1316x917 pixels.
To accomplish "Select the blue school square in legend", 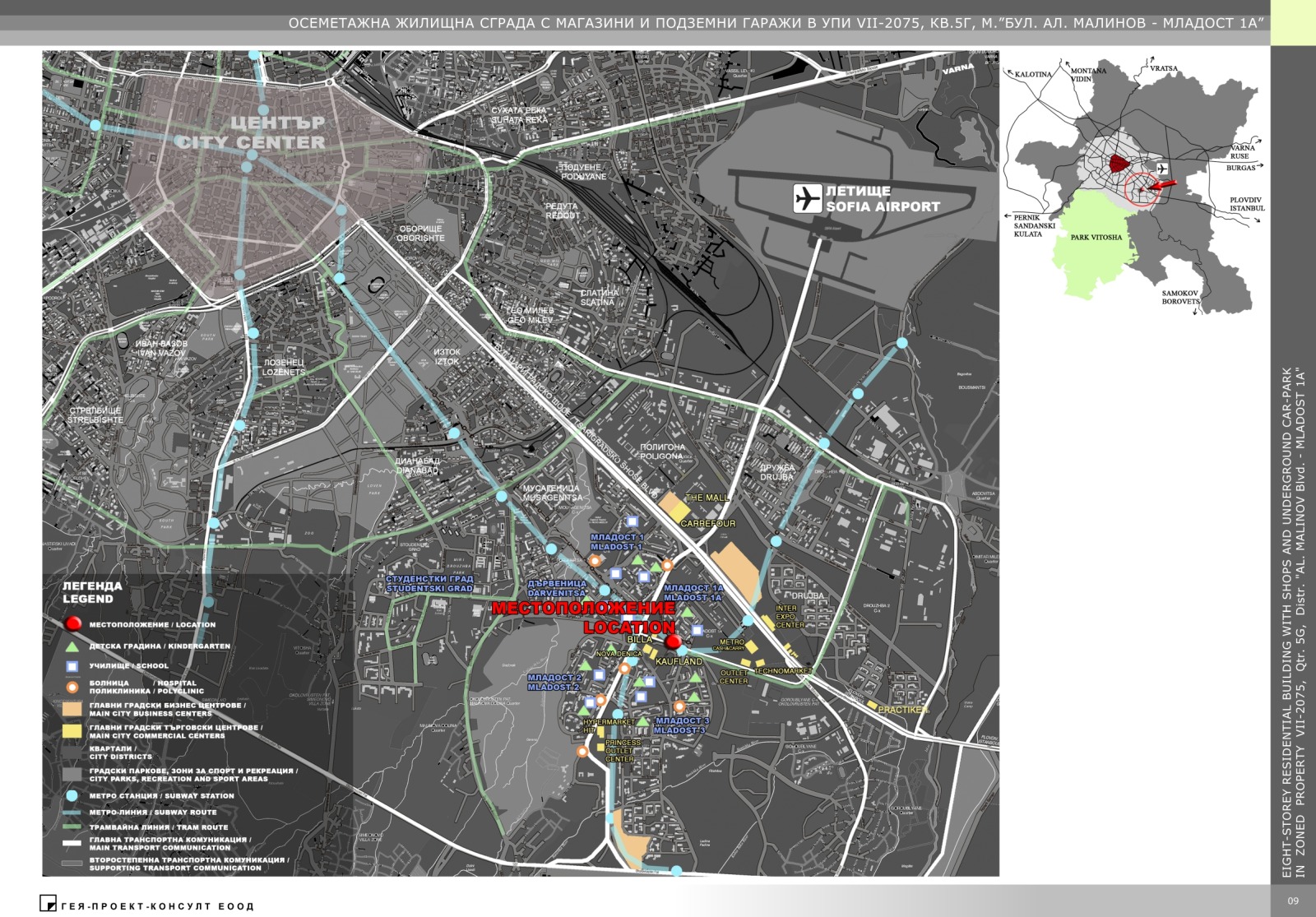I will [x=72, y=666].
